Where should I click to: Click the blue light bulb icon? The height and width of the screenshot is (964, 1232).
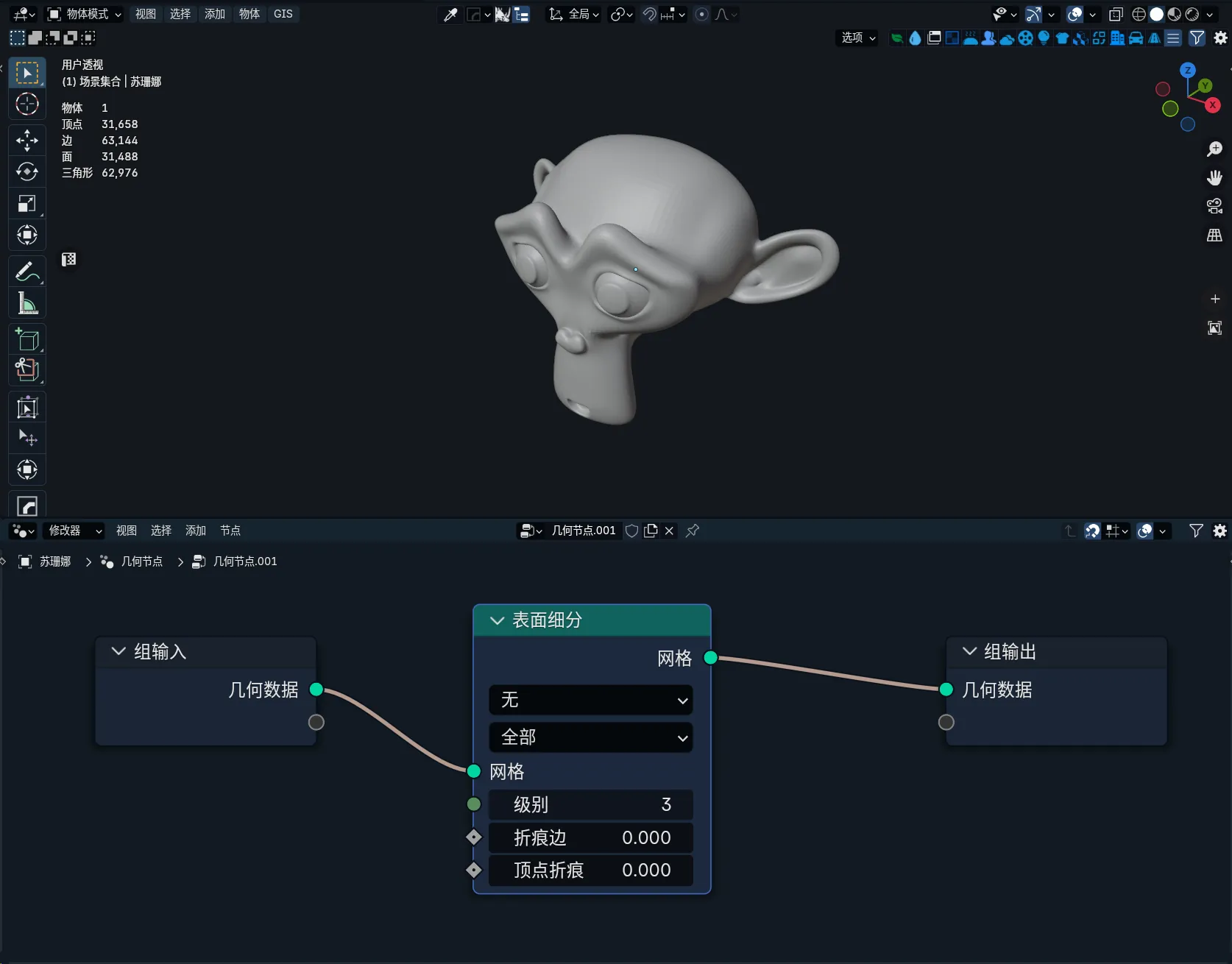[1044, 38]
